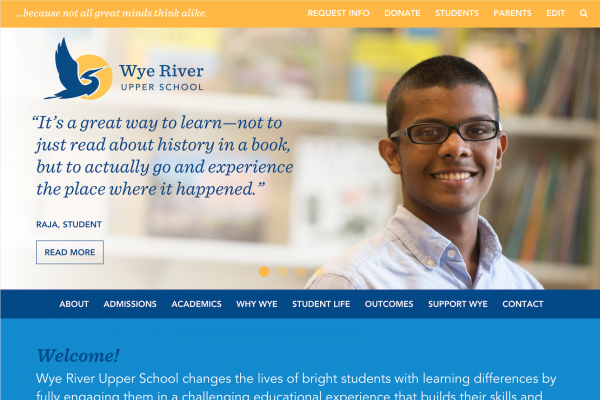Go to the CONTACT page
The height and width of the screenshot is (400, 600).
523,304
